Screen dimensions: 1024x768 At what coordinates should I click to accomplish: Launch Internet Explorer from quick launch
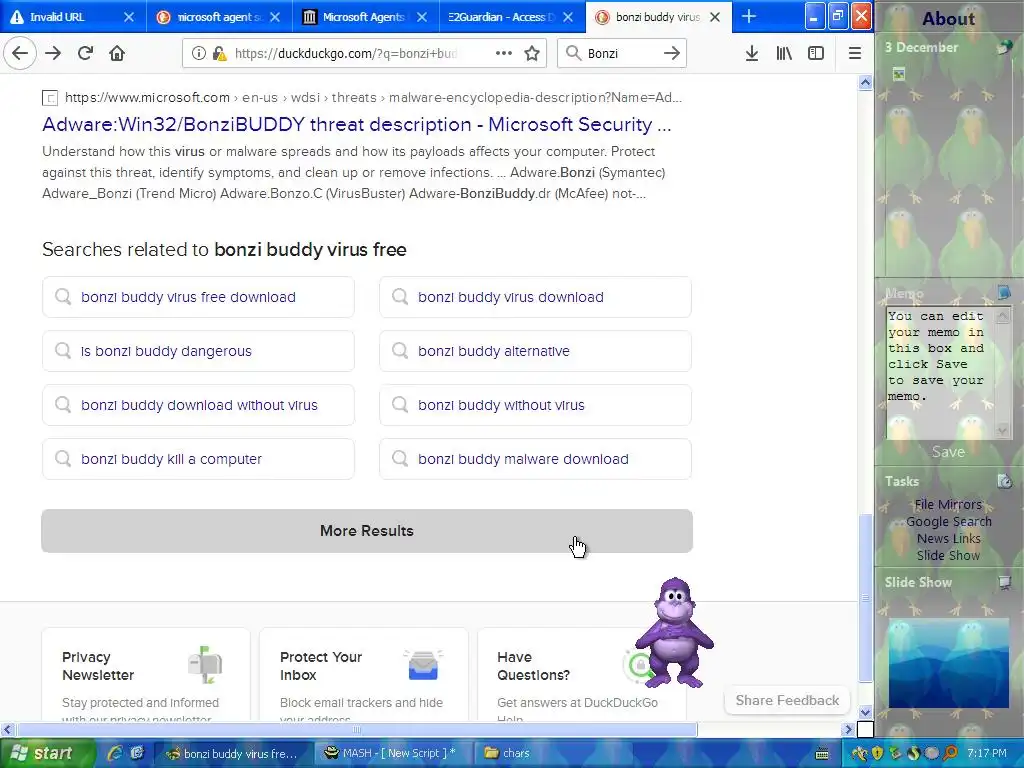pyautogui.click(x=116, y=753)
